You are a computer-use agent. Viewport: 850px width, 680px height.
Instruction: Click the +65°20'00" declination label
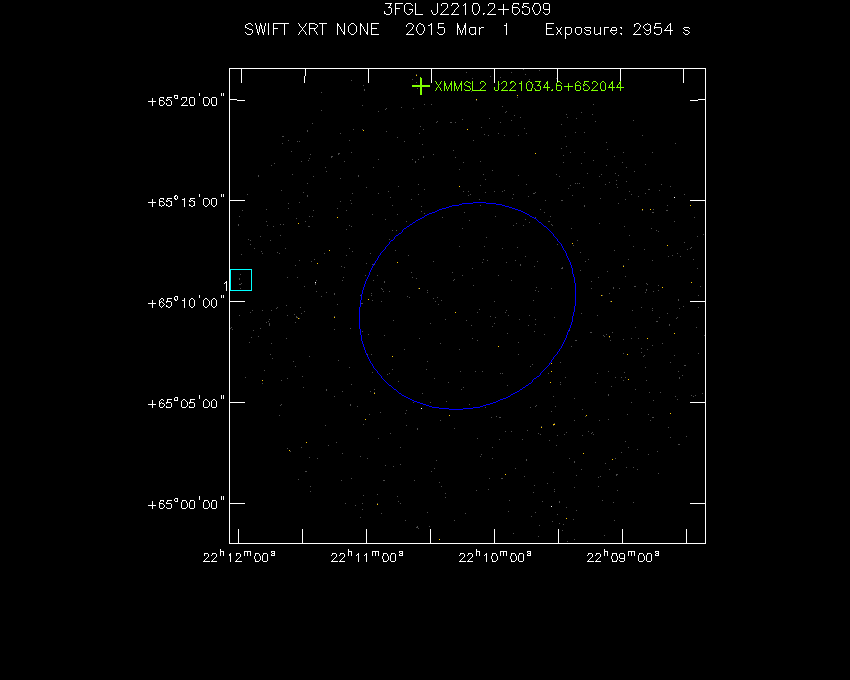point(186,101)
